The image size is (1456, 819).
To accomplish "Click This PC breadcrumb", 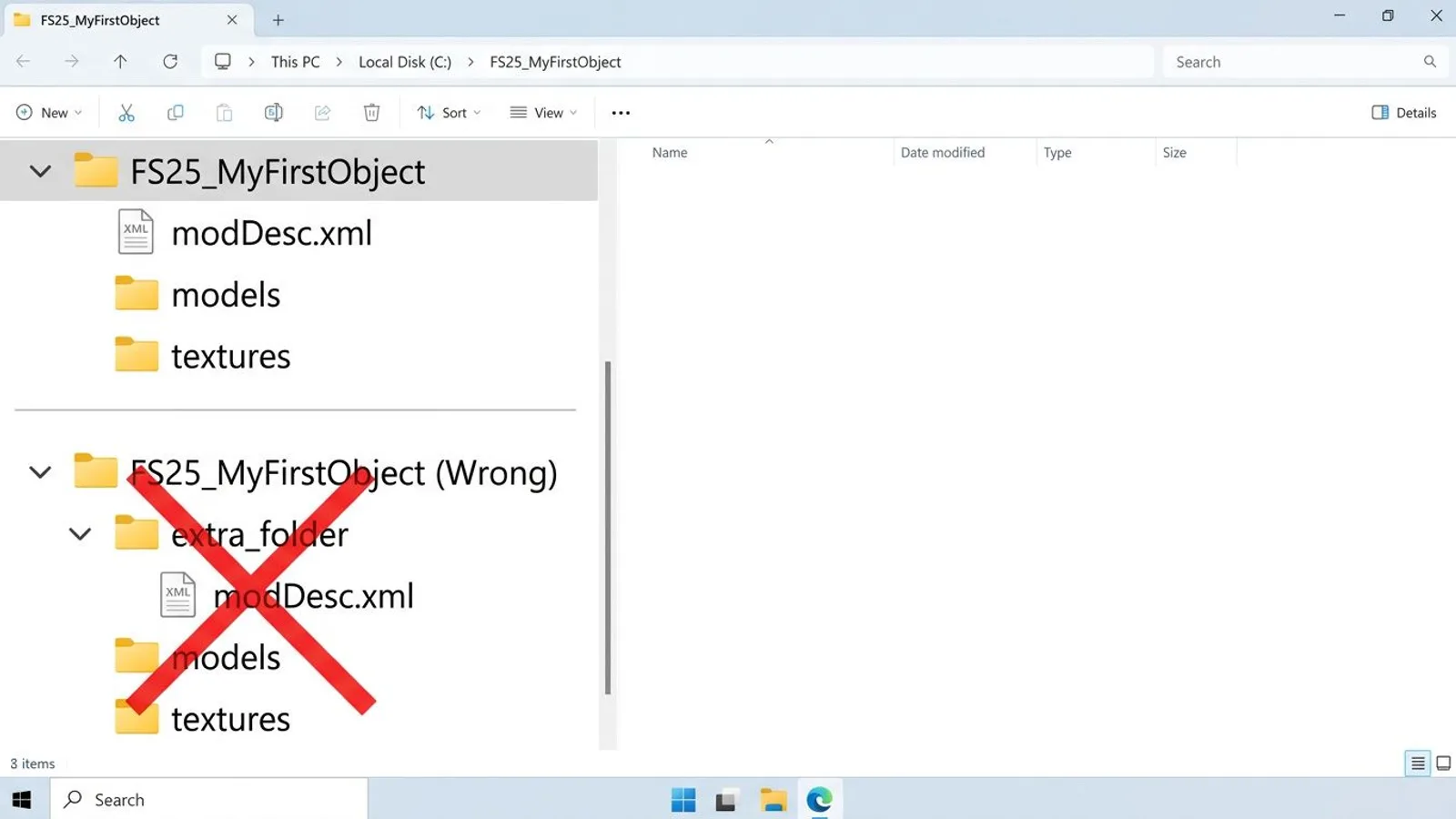I will (296, 62).
